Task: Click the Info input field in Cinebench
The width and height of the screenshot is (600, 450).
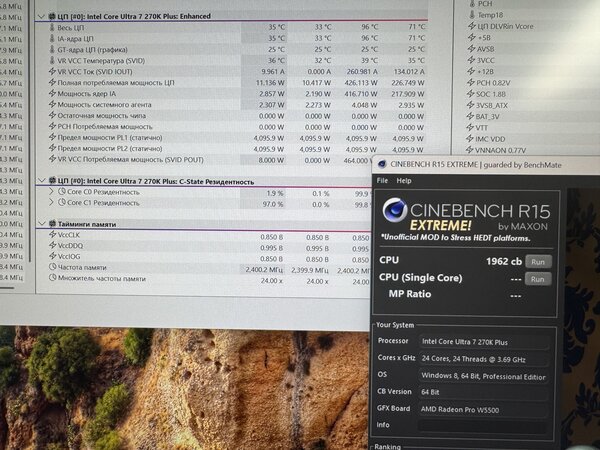Action: (482, 426)
